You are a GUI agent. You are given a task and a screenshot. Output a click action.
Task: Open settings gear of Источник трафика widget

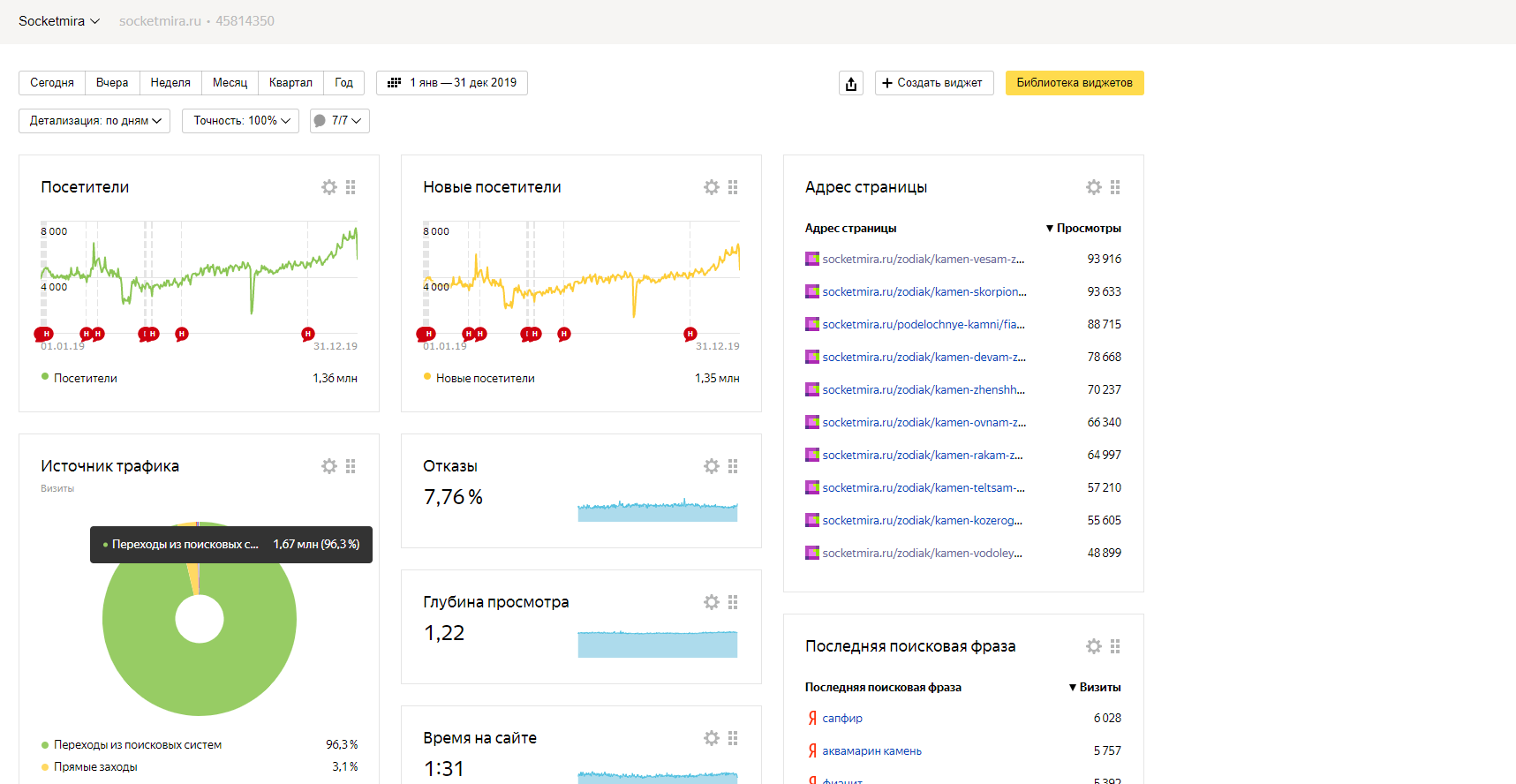[329, 466]
